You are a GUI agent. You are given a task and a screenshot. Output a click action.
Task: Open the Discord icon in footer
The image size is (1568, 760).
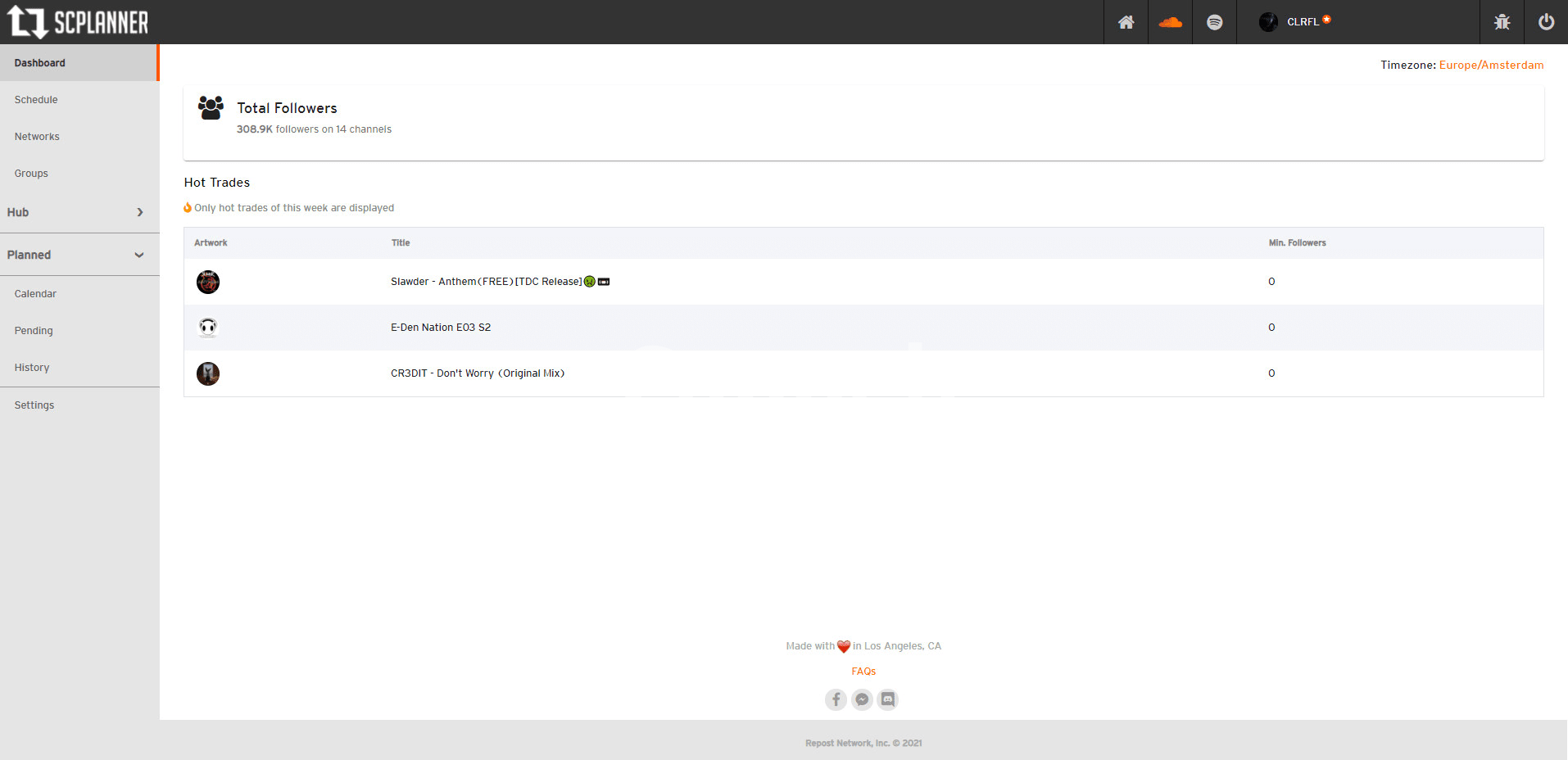[888, 699]
